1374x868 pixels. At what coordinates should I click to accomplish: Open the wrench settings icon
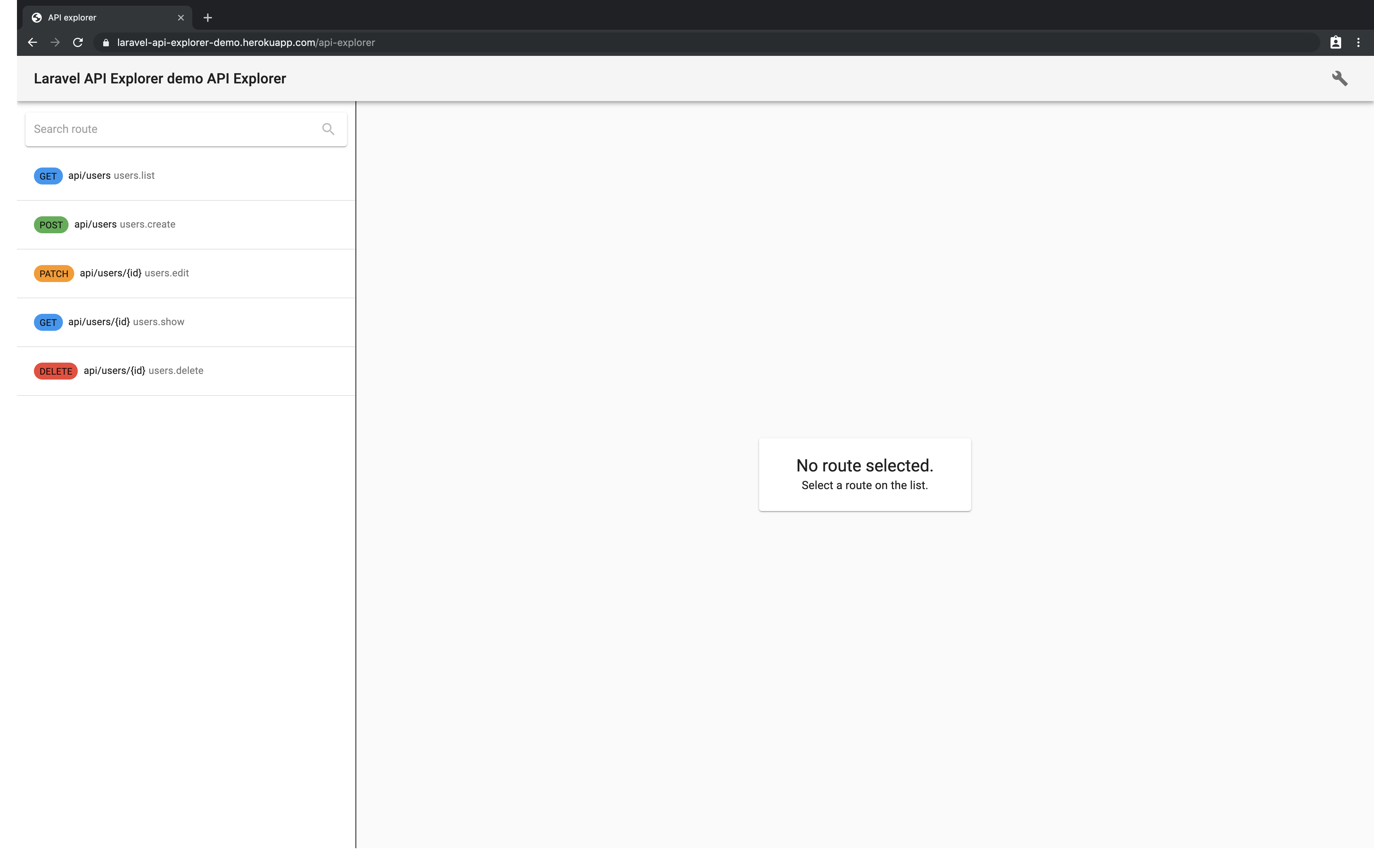click(1339, 78)
